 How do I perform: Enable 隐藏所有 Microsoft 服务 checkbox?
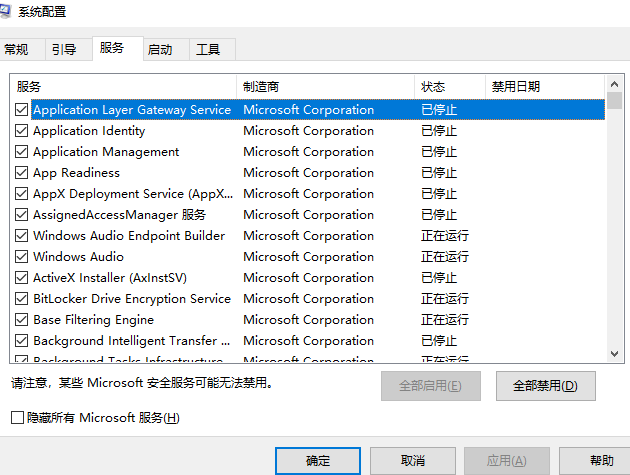pyautogui.click(x=17, y=417)
